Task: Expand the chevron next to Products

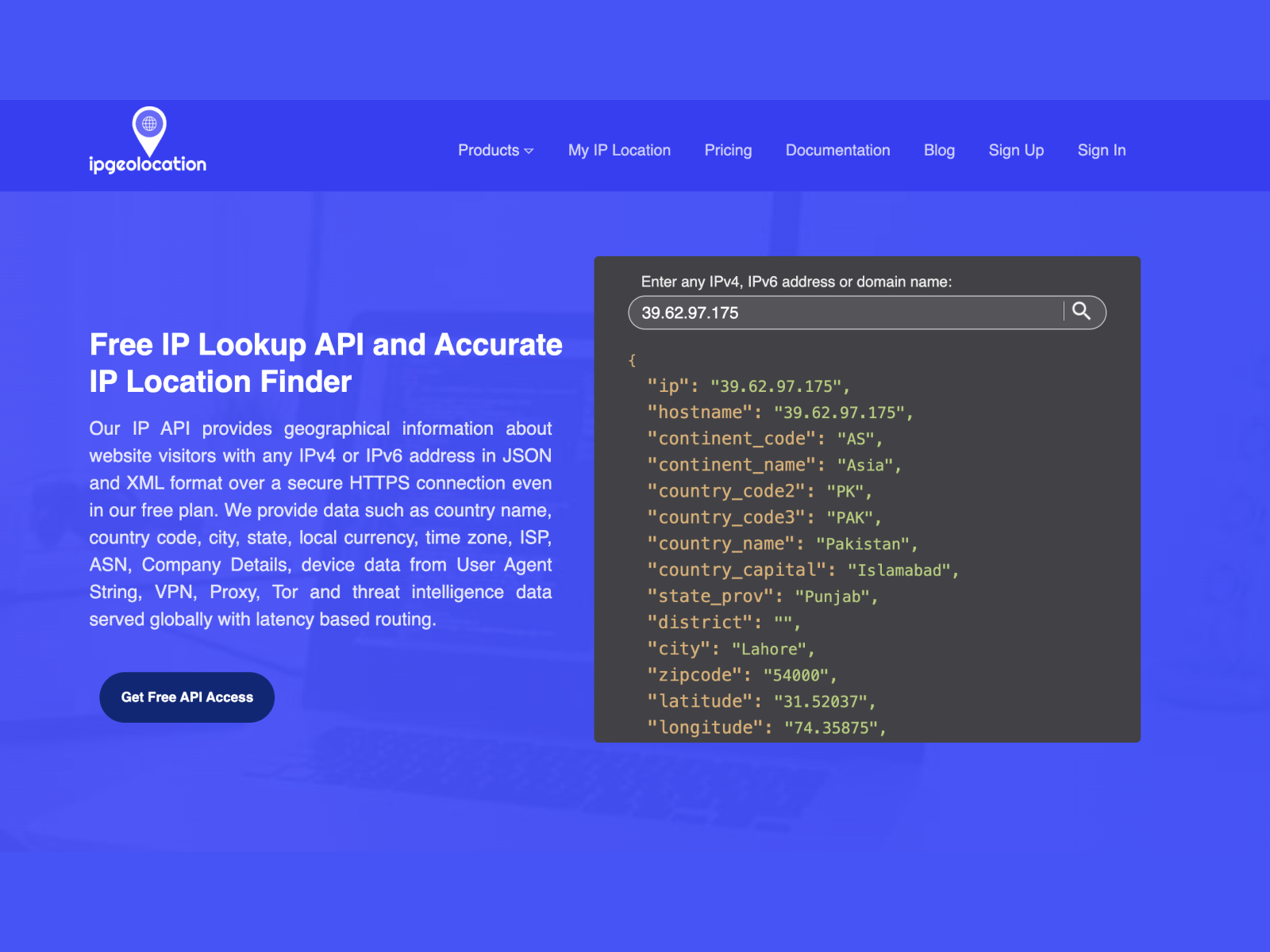Action: tap(529, 150)
